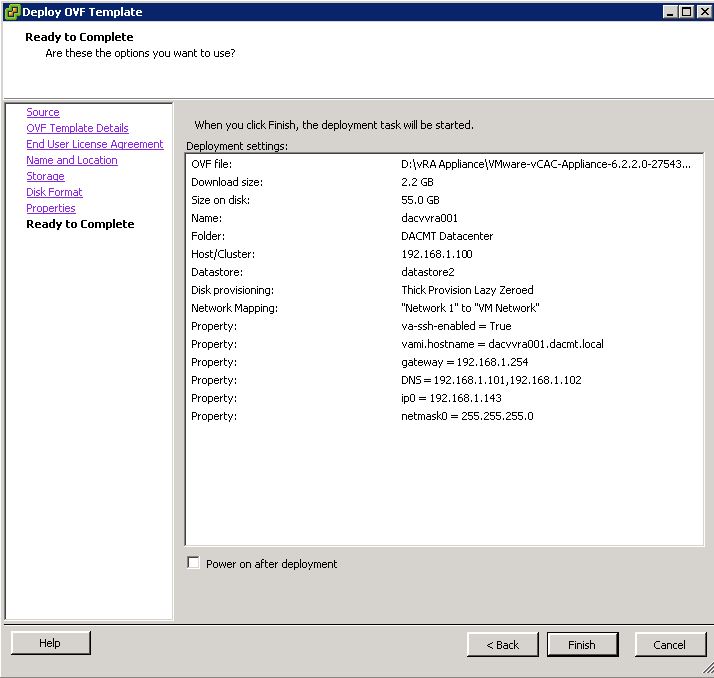
Task: Select the OVF file path row
Action: (444, 164)
